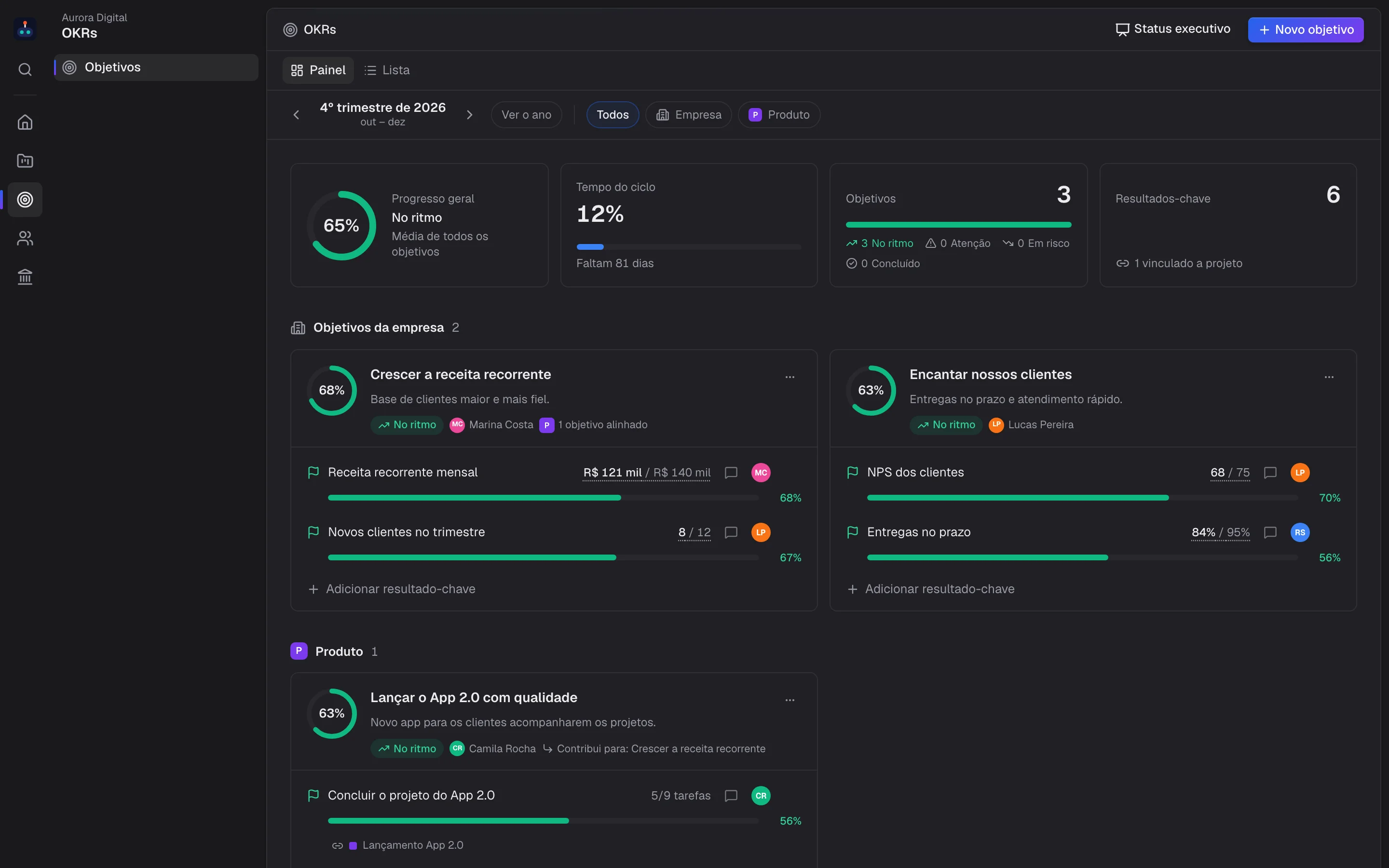Open the people icon in the left rail

pos(25,238)
